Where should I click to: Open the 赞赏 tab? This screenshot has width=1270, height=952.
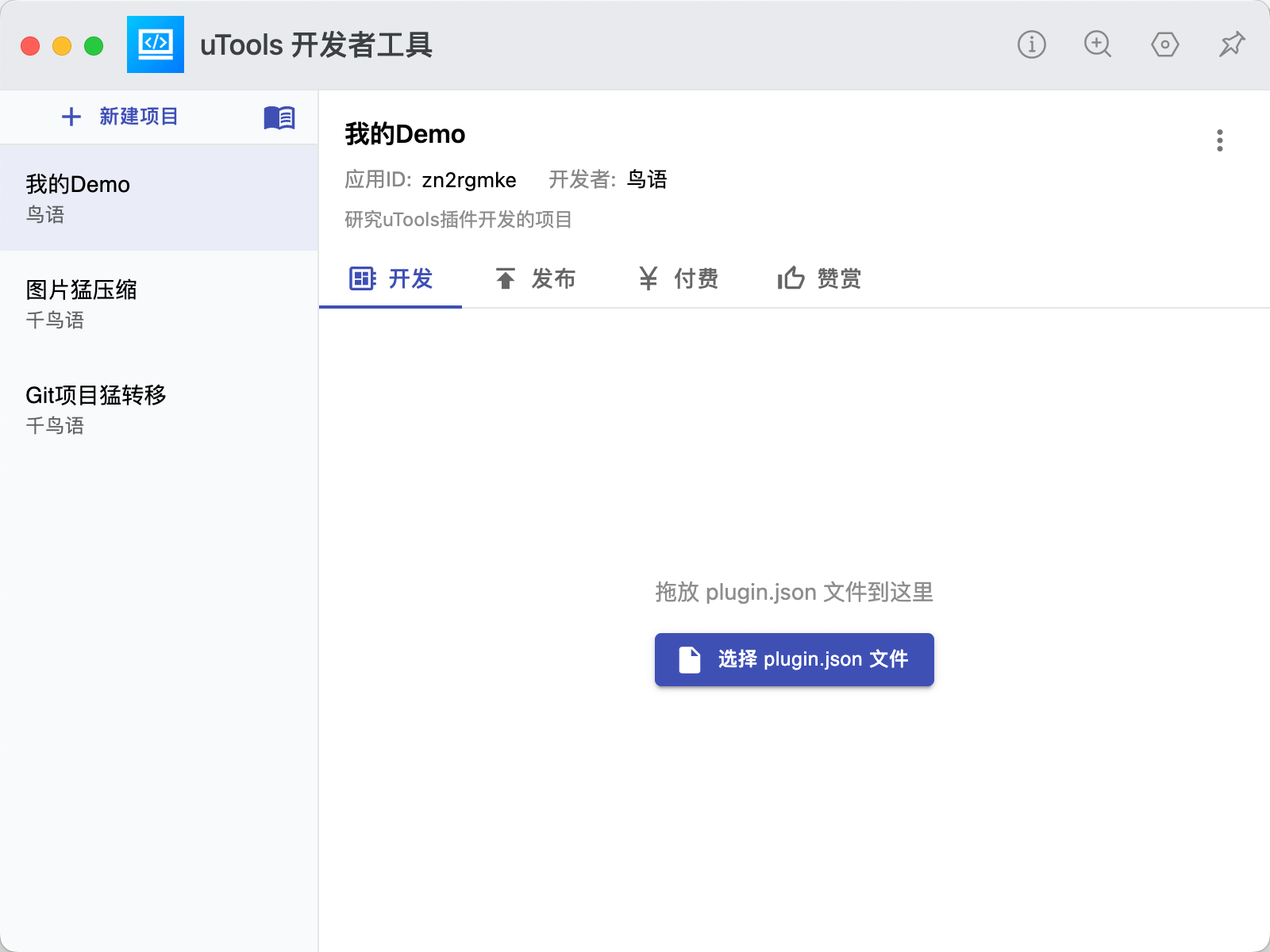click(x=819, y=278)
